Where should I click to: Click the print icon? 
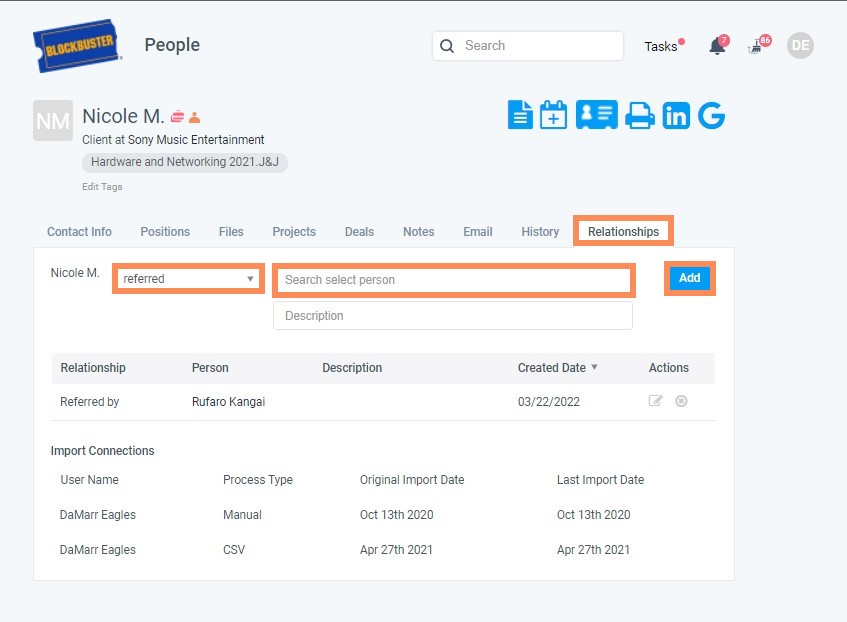click(x=639, y=115)
